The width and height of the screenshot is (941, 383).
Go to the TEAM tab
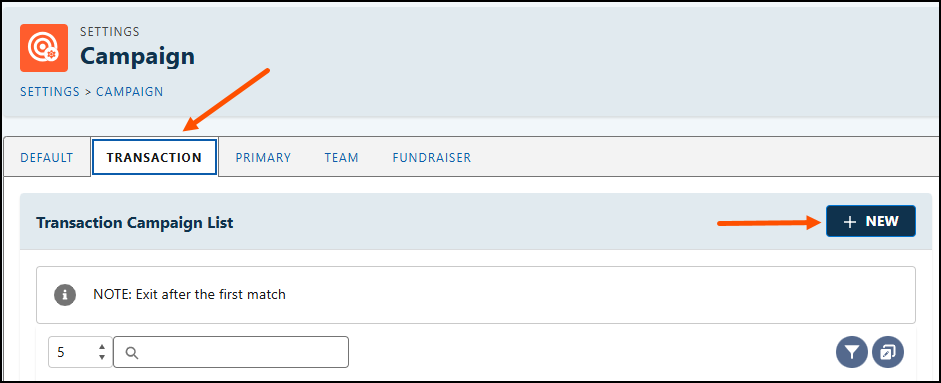coord(341,158)
